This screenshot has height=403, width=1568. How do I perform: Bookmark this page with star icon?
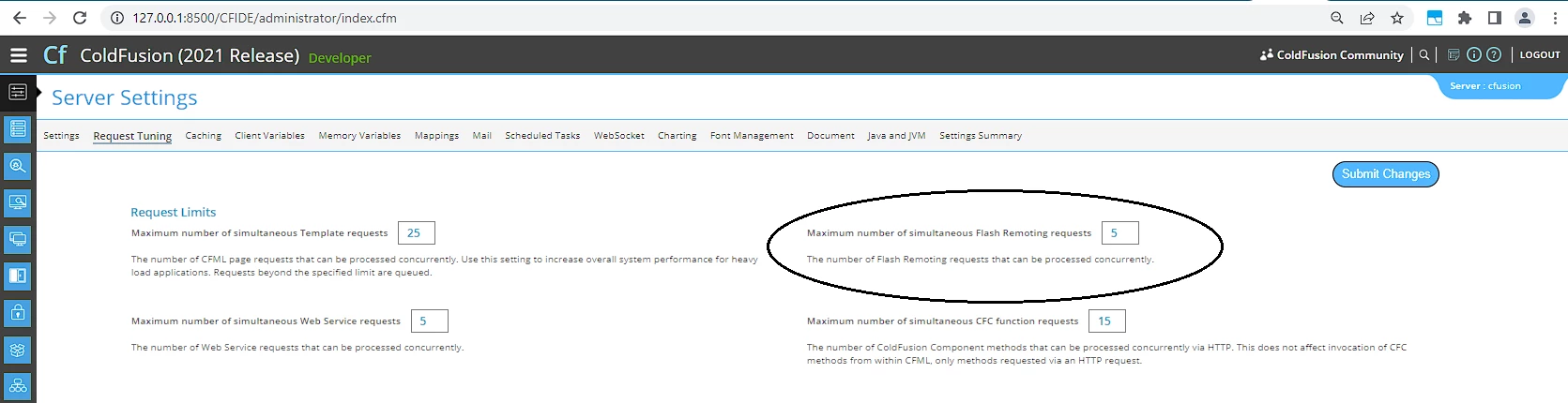[1397, 18]
